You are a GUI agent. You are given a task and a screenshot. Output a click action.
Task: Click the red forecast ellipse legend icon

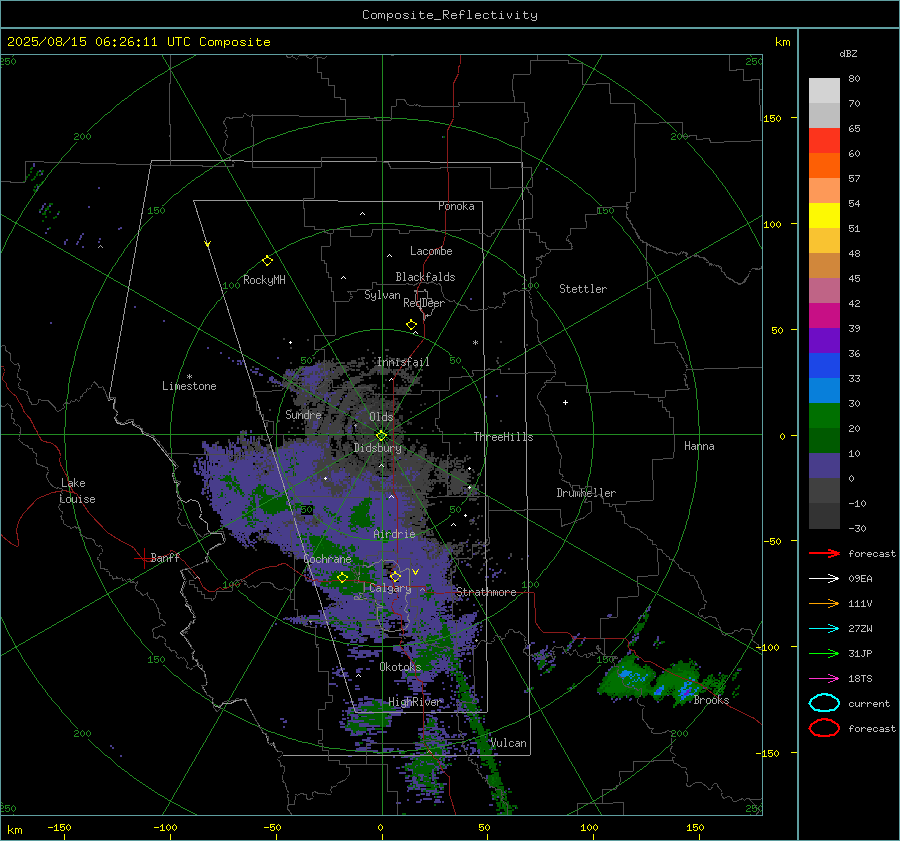tap(824, 728)
